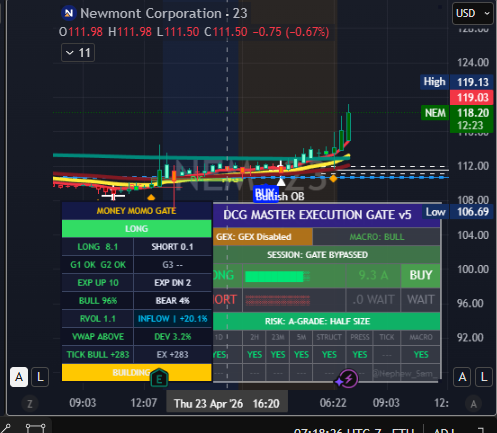Click the white triangle marker above BUY

[281, 181]
